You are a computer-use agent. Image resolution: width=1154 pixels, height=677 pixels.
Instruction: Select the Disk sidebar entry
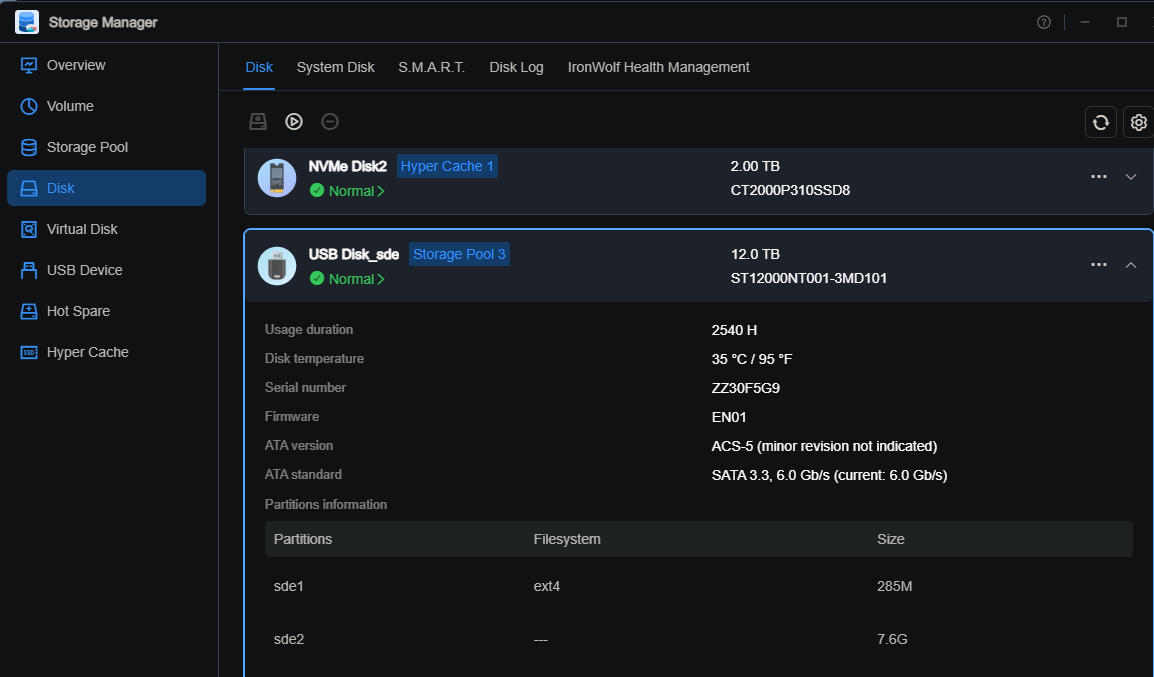pos(106,188)
